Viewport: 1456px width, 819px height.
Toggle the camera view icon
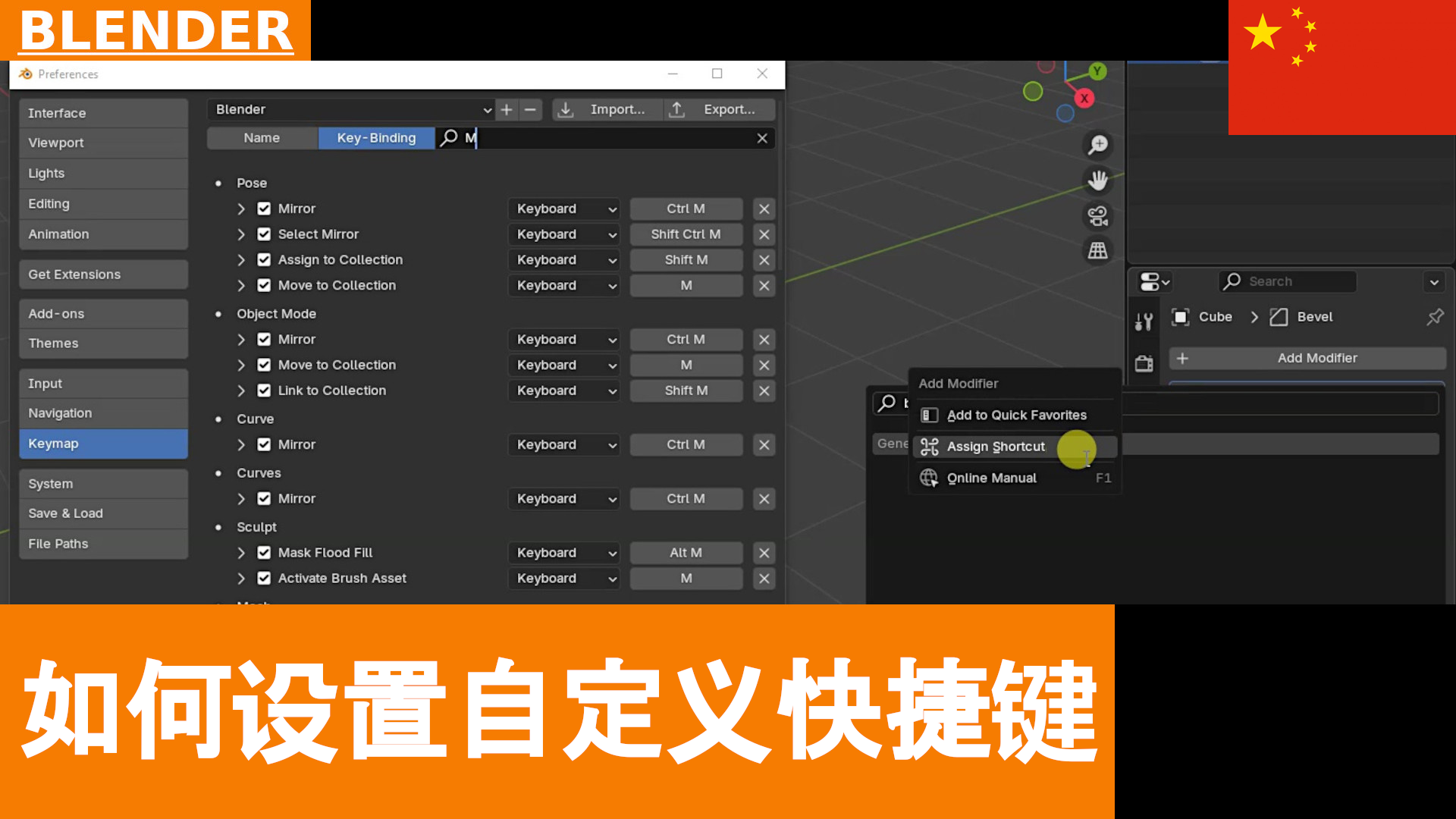(x=1097, y=215)
